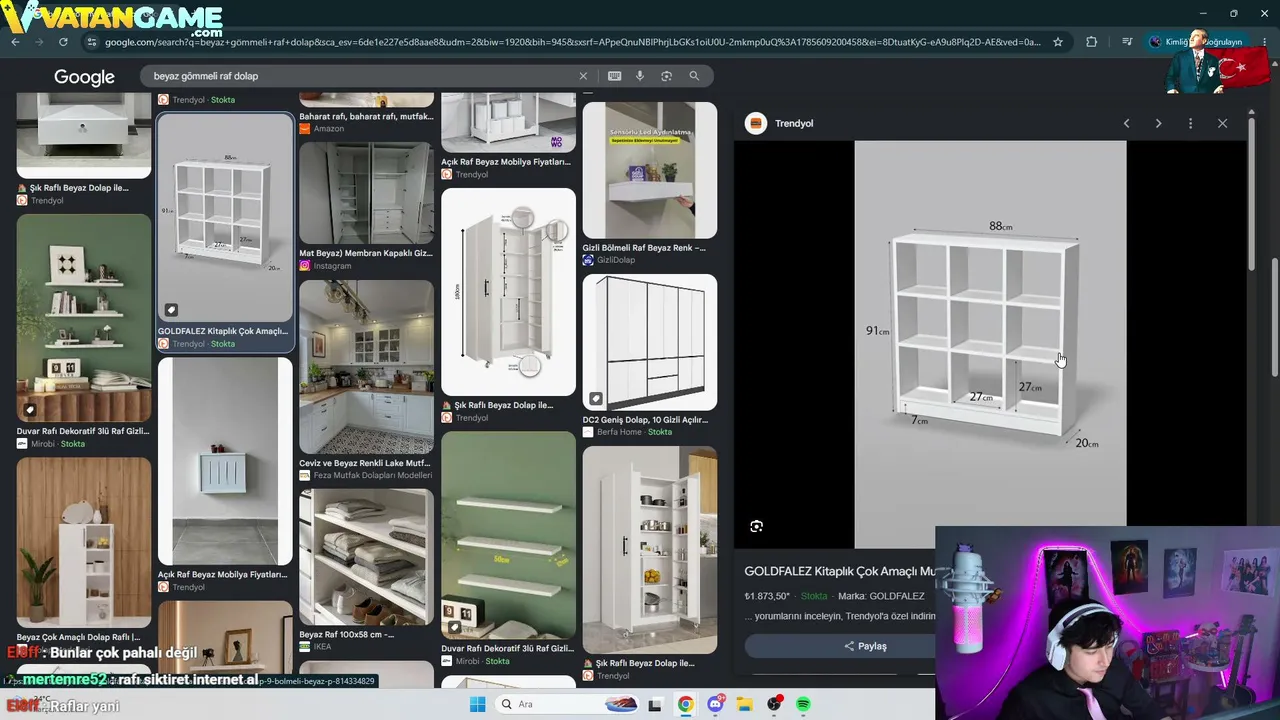The height and width of the screenshot is (720, 1280).
Task: Click the Baharat rafı, baharat rafı caption
Action: tap(366, 116)
